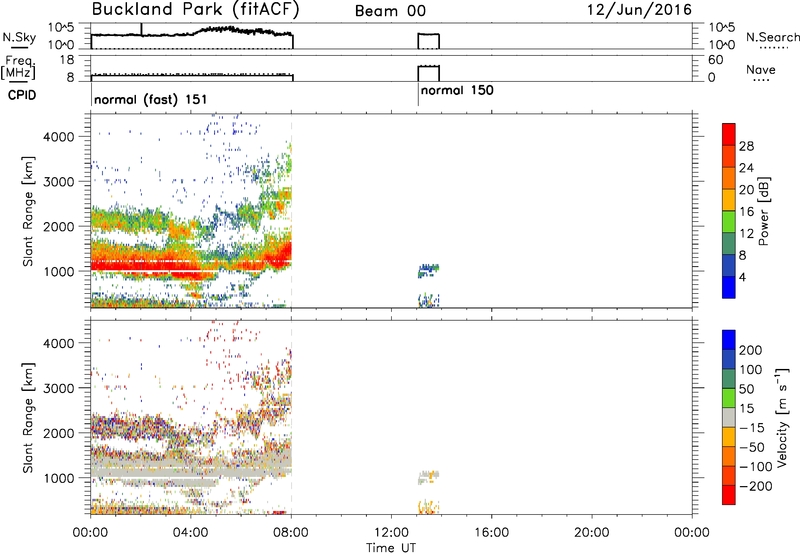Click the "16:00" time axis tick label
This screenshot has height=554, width=800.
coord(491,533)
